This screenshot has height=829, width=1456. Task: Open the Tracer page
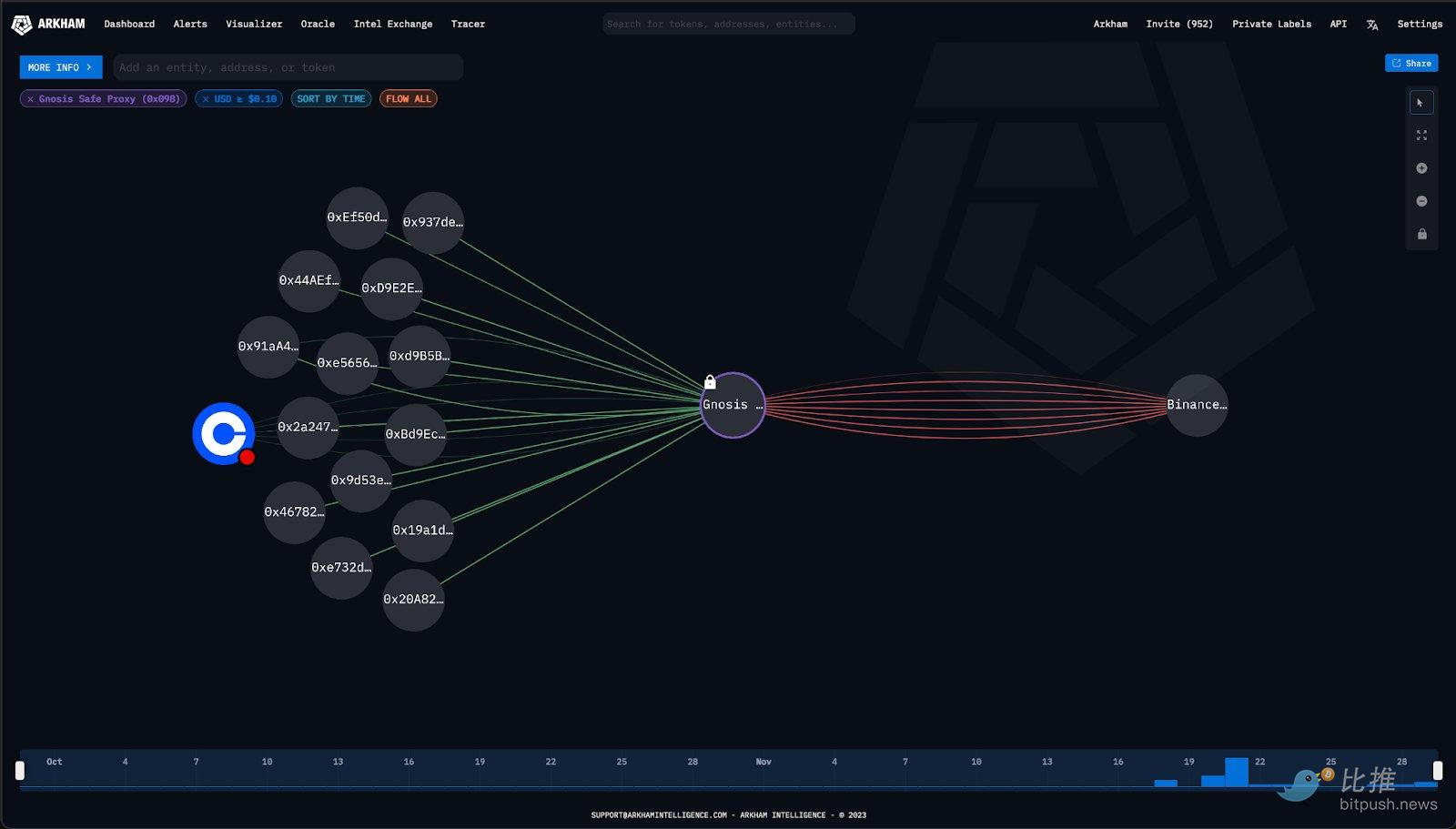[468, 25]
